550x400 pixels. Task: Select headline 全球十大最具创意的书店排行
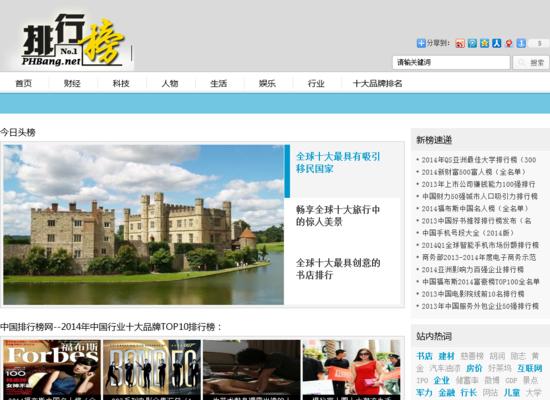[x=338, y=269]
